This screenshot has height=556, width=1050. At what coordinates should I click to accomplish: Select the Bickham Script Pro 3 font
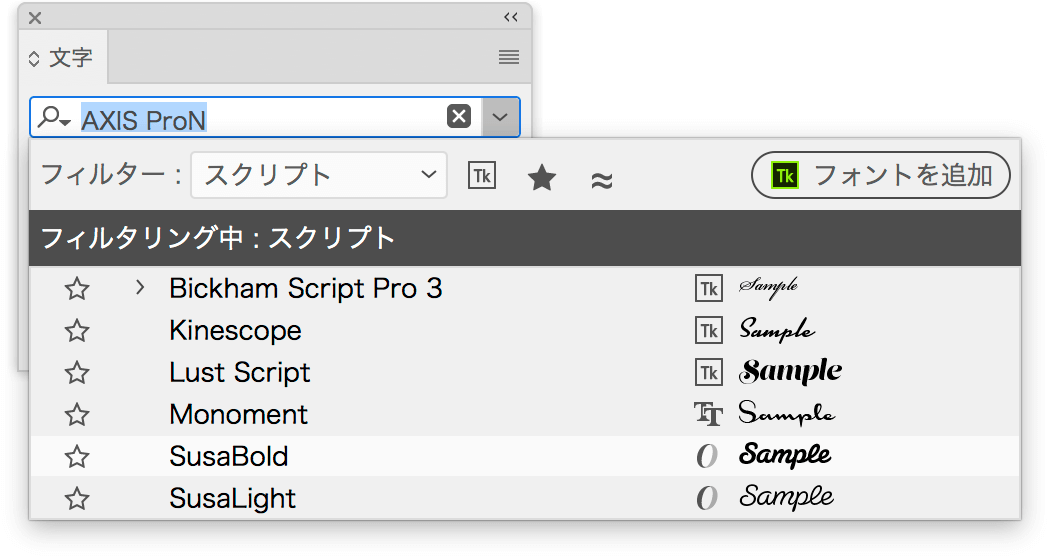click(x=305, y=289)
